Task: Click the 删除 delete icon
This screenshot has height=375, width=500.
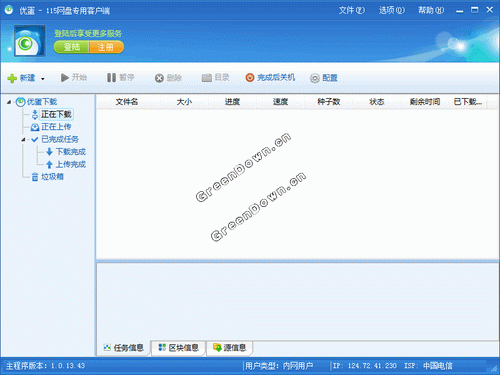Action: [159, 78]
